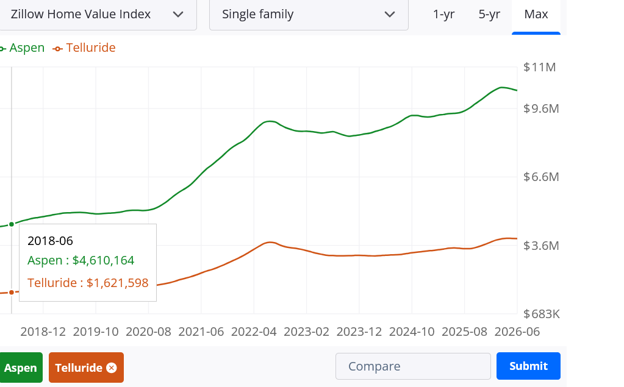Click the $11M label on the y-axis

(539, 67)
